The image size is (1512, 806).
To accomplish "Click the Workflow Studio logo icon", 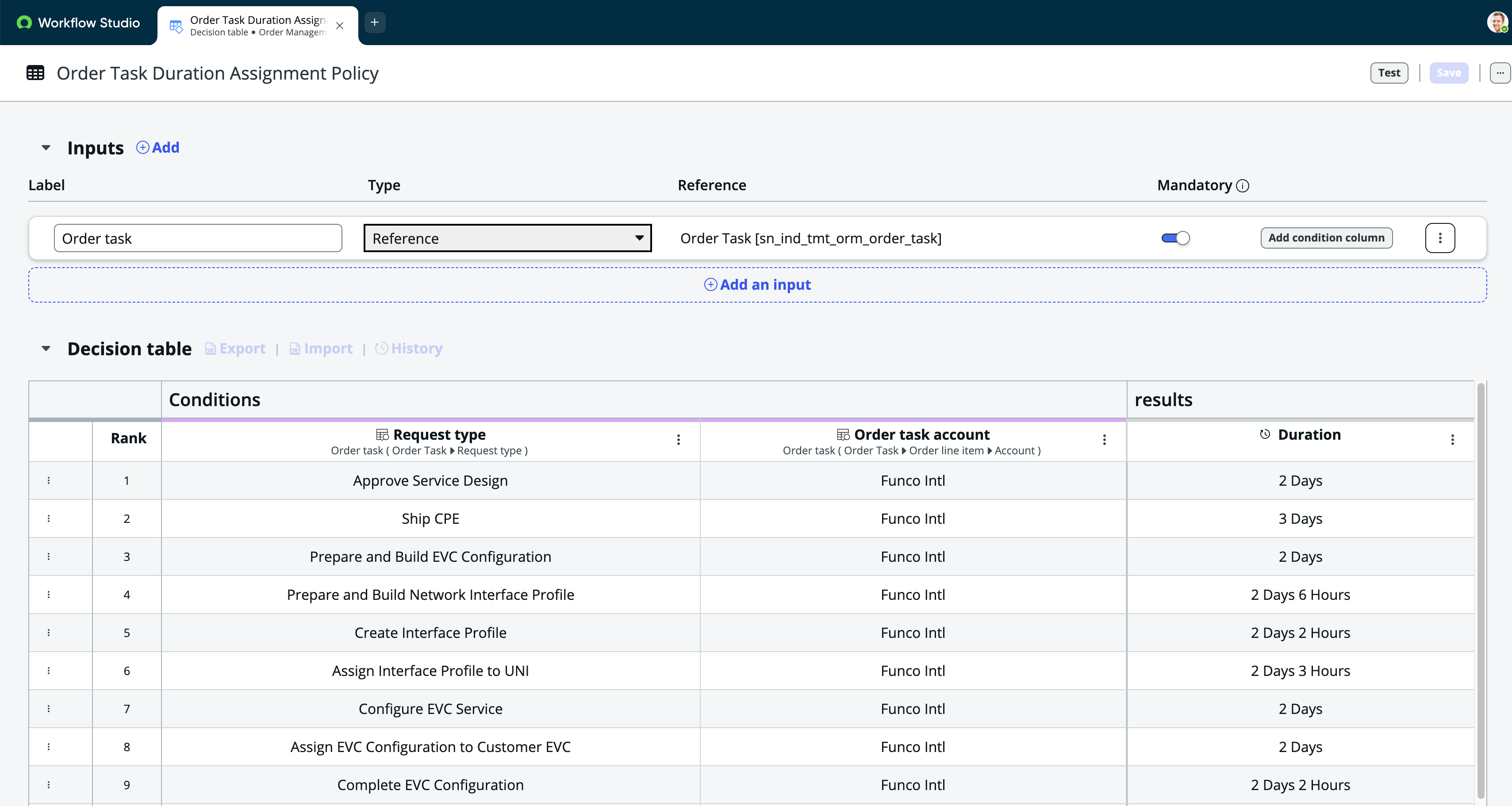I will pos(24,22).
